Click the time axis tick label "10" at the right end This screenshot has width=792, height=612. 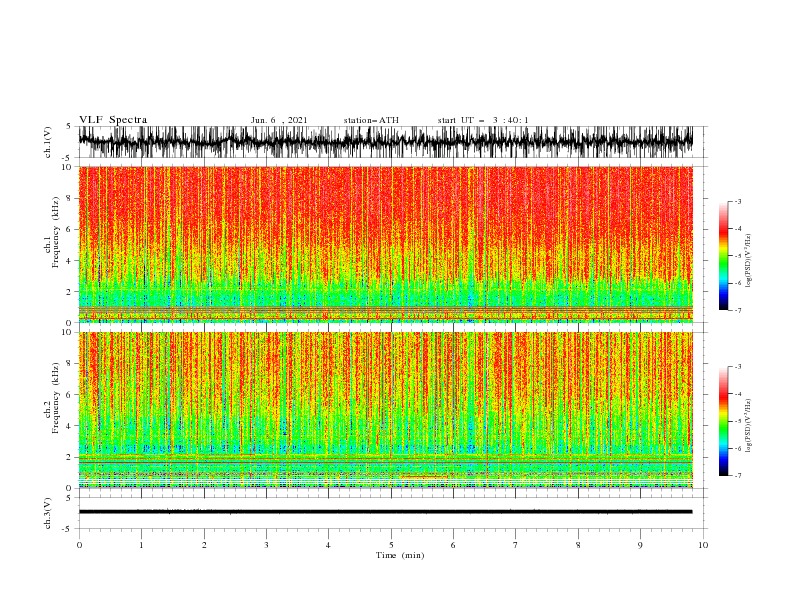[x=703, y=545]
